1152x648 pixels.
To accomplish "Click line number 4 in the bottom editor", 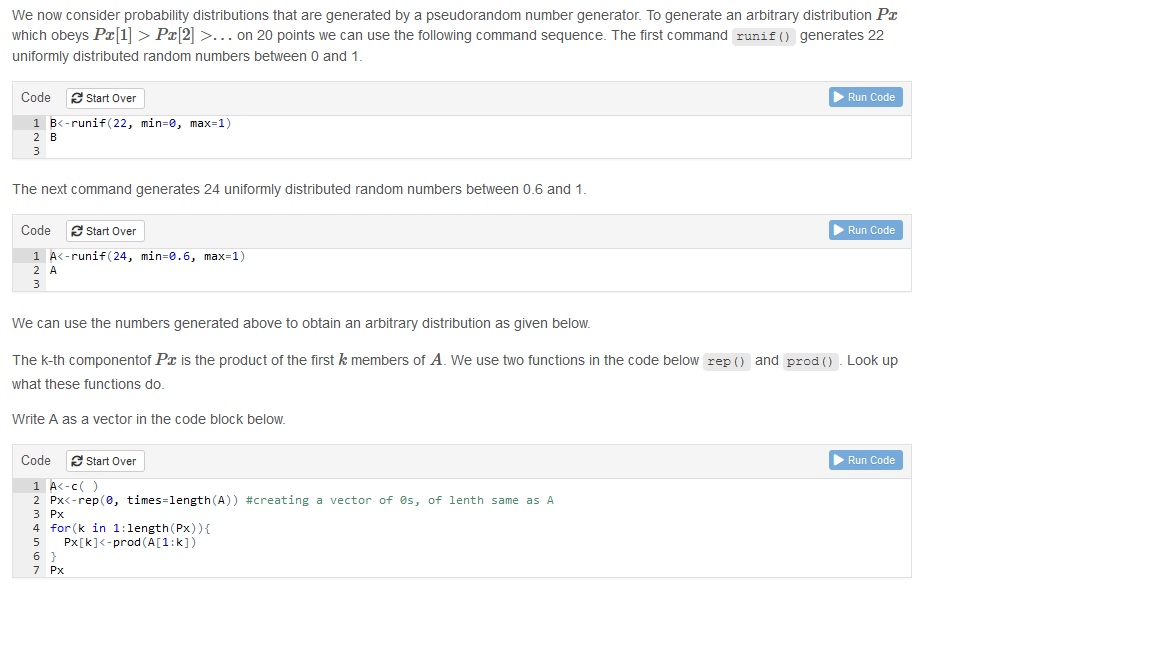I will click(35, 527).
